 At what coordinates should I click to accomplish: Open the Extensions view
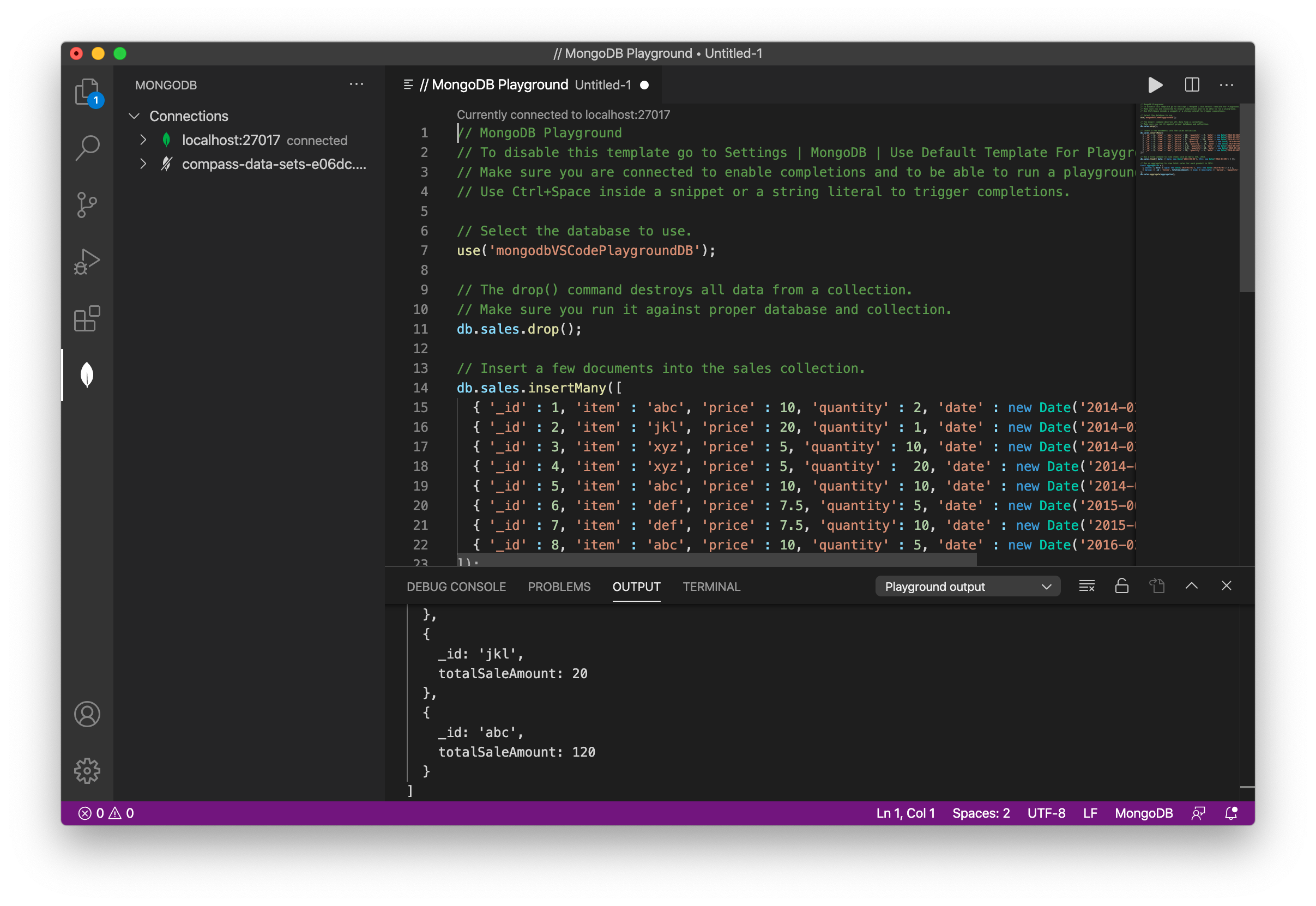coord(87,318)
